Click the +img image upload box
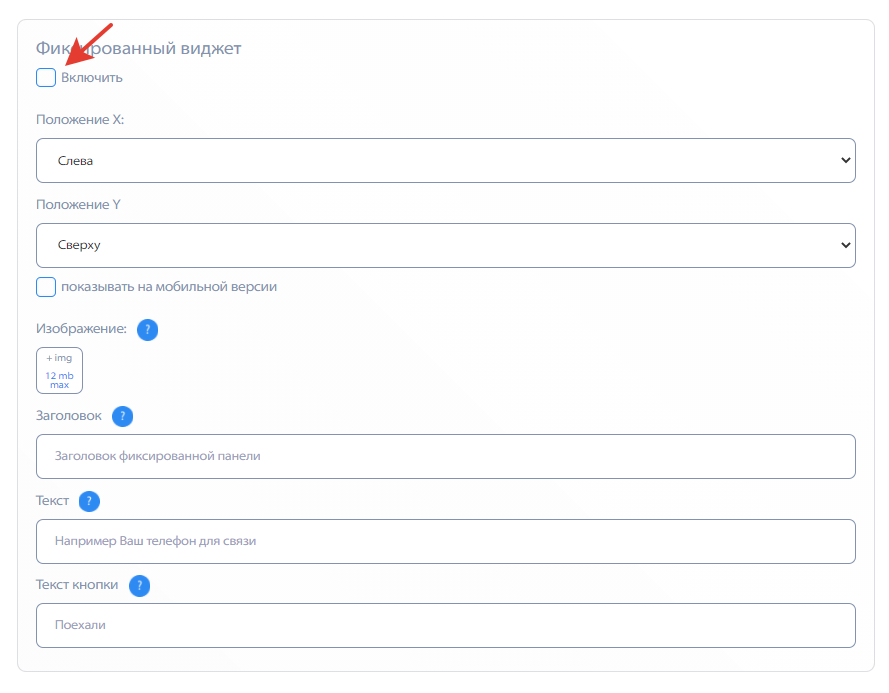This screenshot has width=889, height=693. click(60, 370)
